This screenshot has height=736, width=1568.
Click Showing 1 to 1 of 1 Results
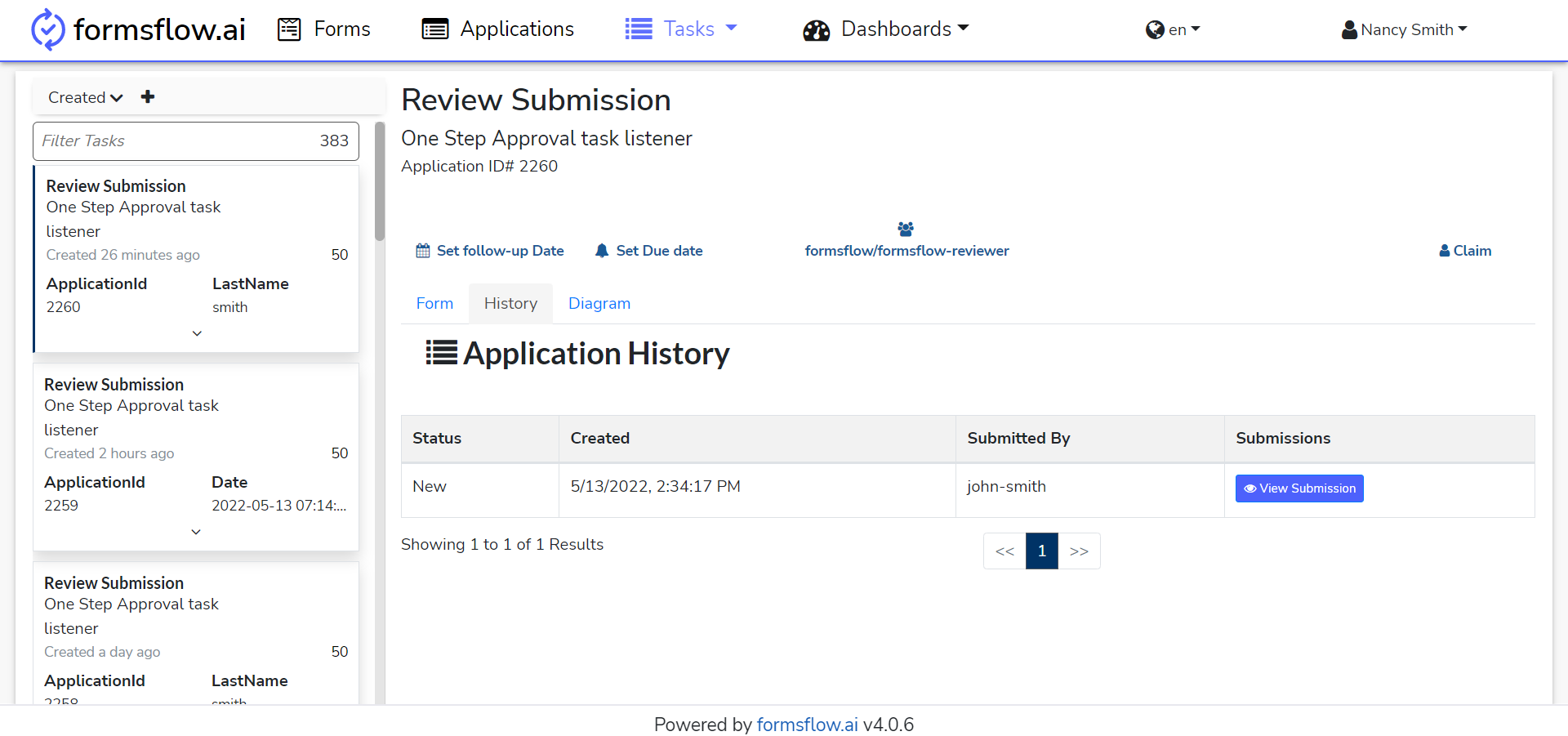point(502,544)
